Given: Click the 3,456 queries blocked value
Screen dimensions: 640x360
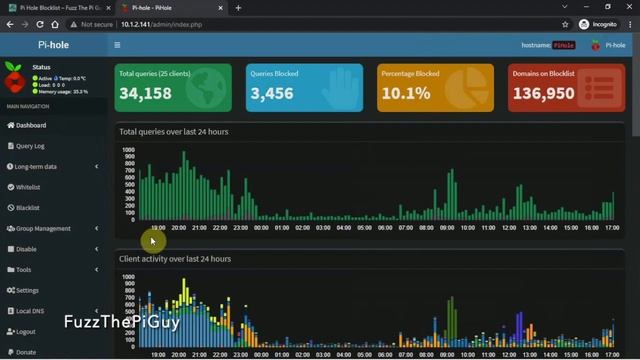Looking at the screenshot, I should click(272, 93).
